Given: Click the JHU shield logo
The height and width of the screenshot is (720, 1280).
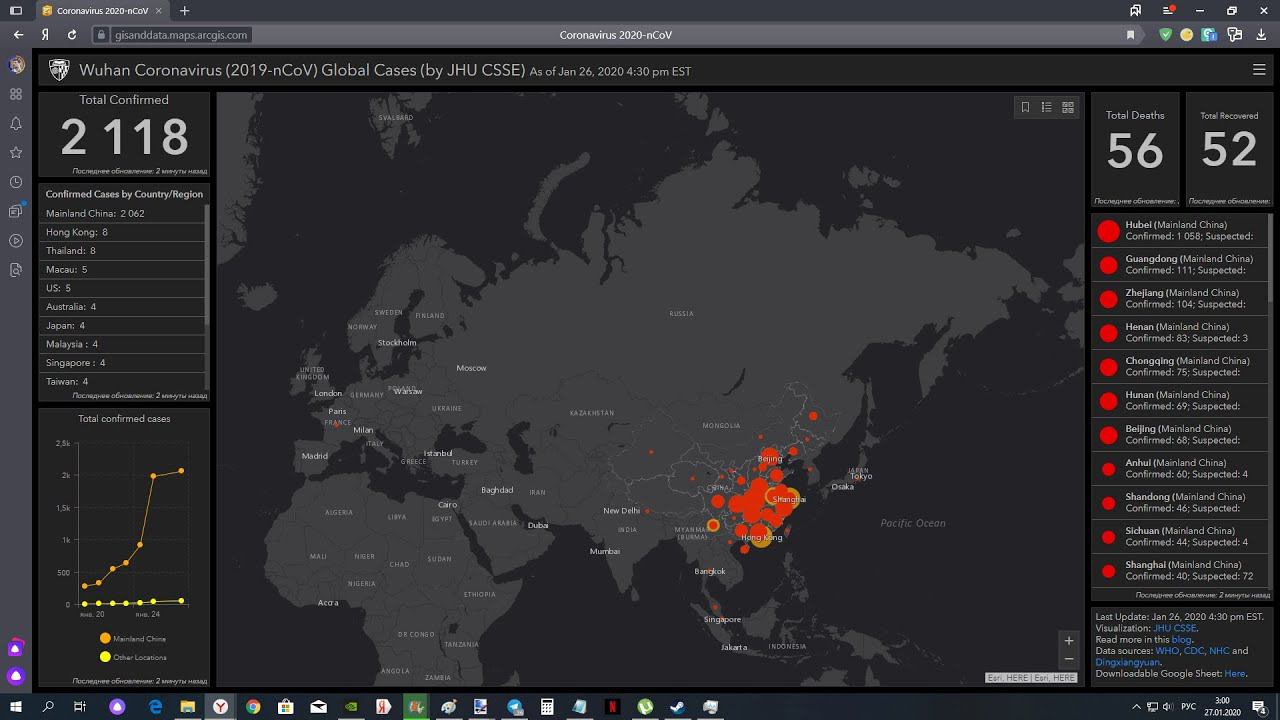Looking at the screenshot, I should coord(59,70).
